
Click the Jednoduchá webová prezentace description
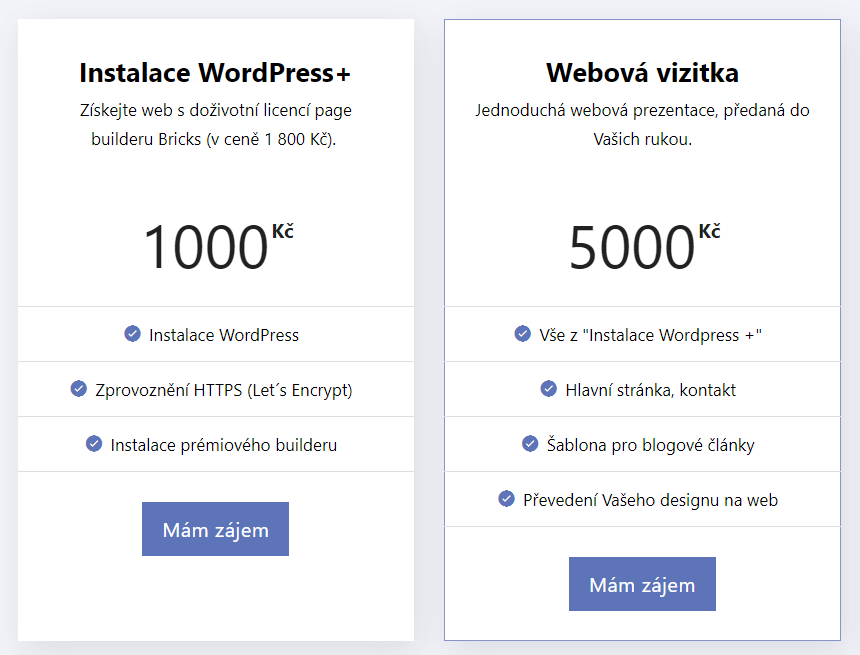point(642,125)
